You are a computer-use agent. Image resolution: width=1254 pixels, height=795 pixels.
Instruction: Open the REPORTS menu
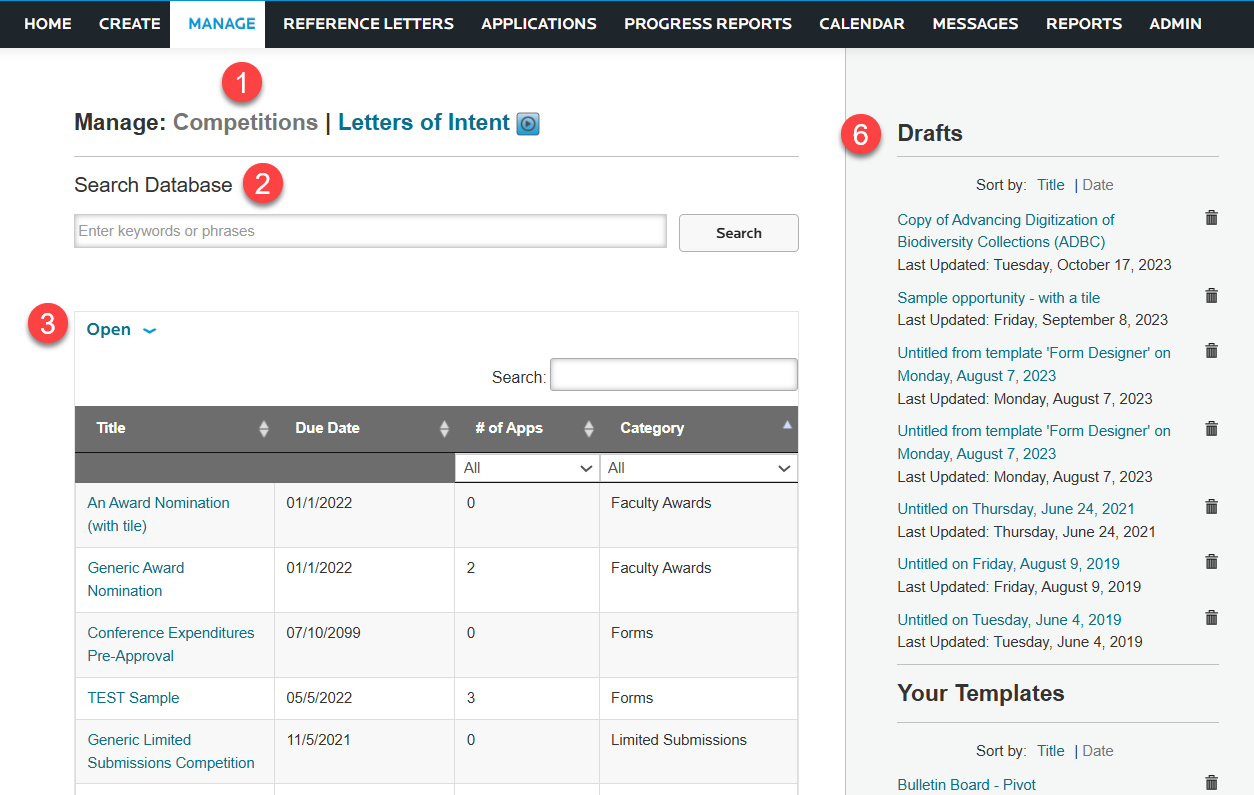[1084, 24]
